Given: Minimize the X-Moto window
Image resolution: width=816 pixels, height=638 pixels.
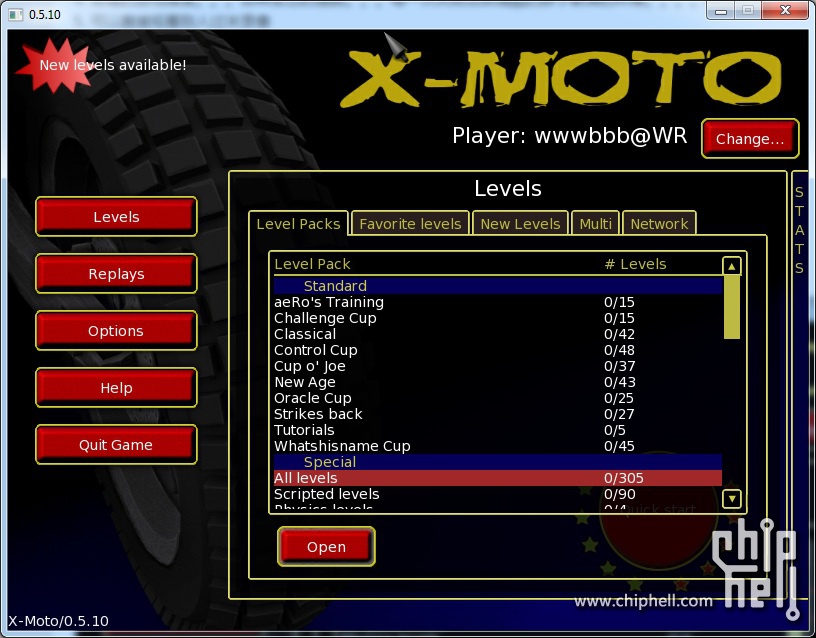Looking at the screenshot, I should (x=721, y=10).
